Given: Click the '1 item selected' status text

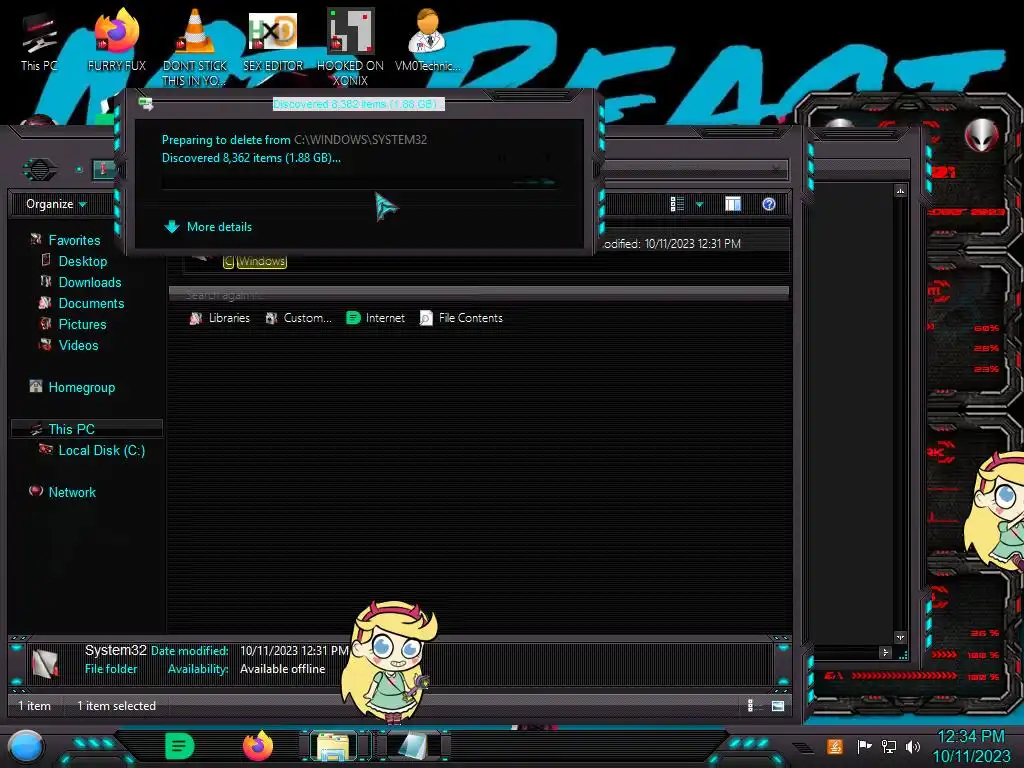Looking at the screenshot, I should (116, 705).
